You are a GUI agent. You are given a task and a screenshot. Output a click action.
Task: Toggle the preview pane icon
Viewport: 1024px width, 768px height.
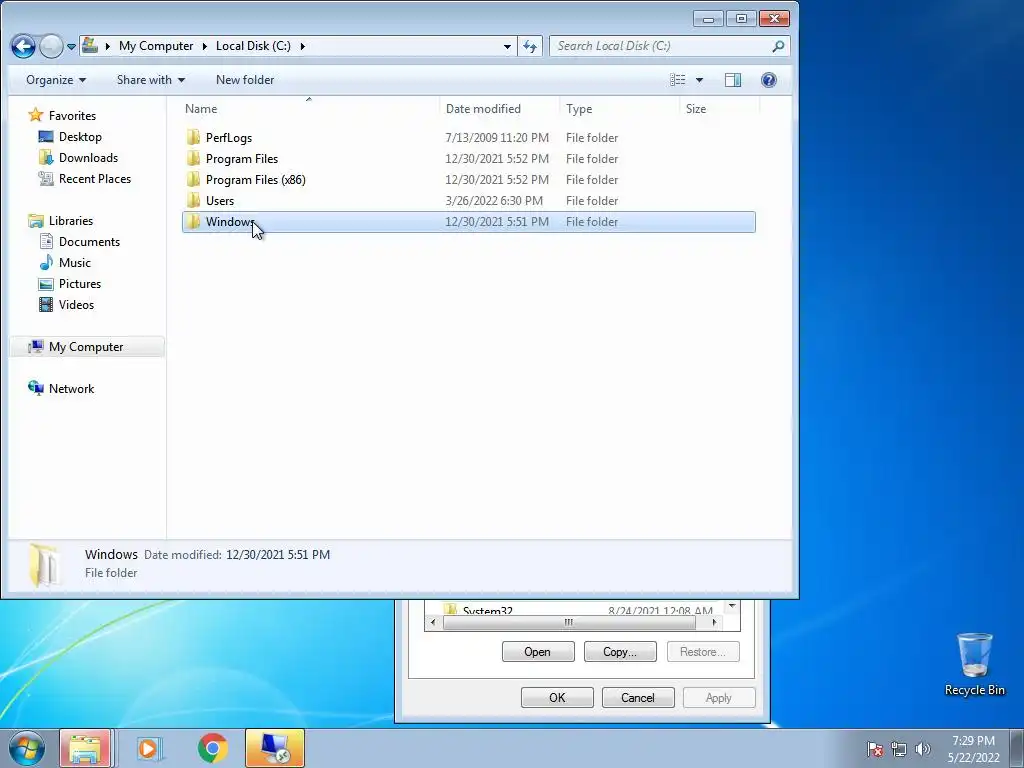tap(733, 80)
